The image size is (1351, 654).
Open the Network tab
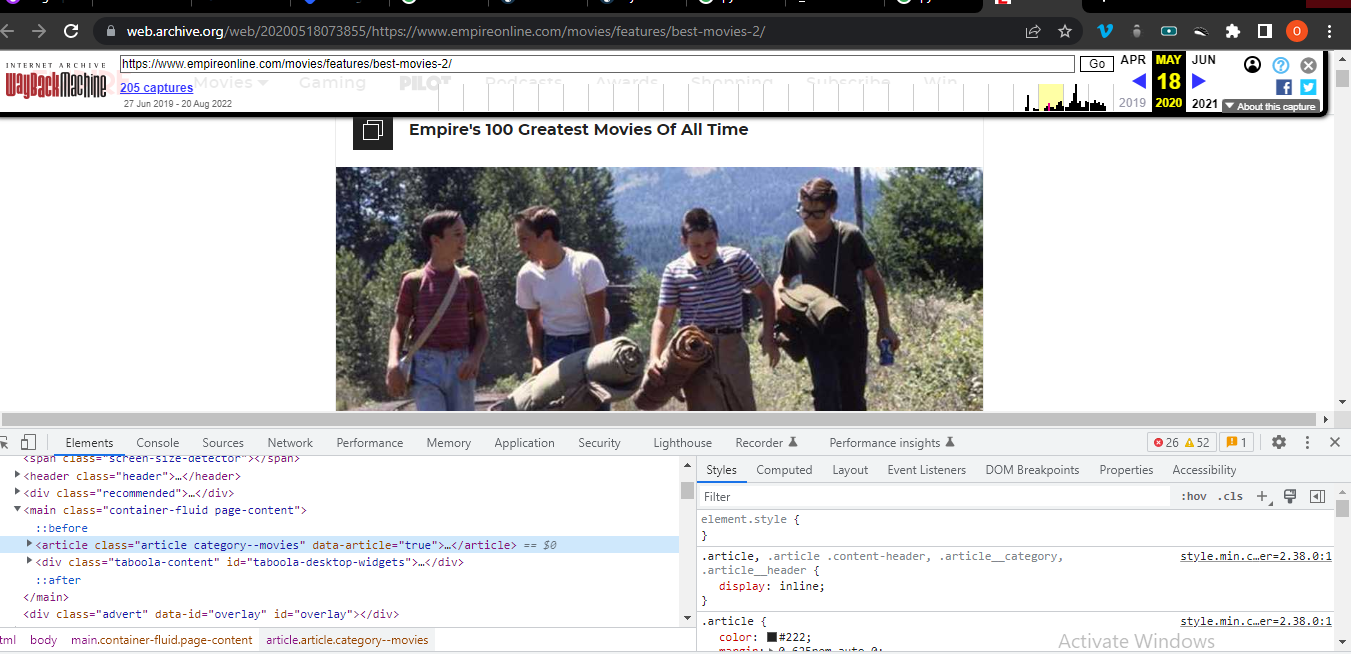pos(290,442)
